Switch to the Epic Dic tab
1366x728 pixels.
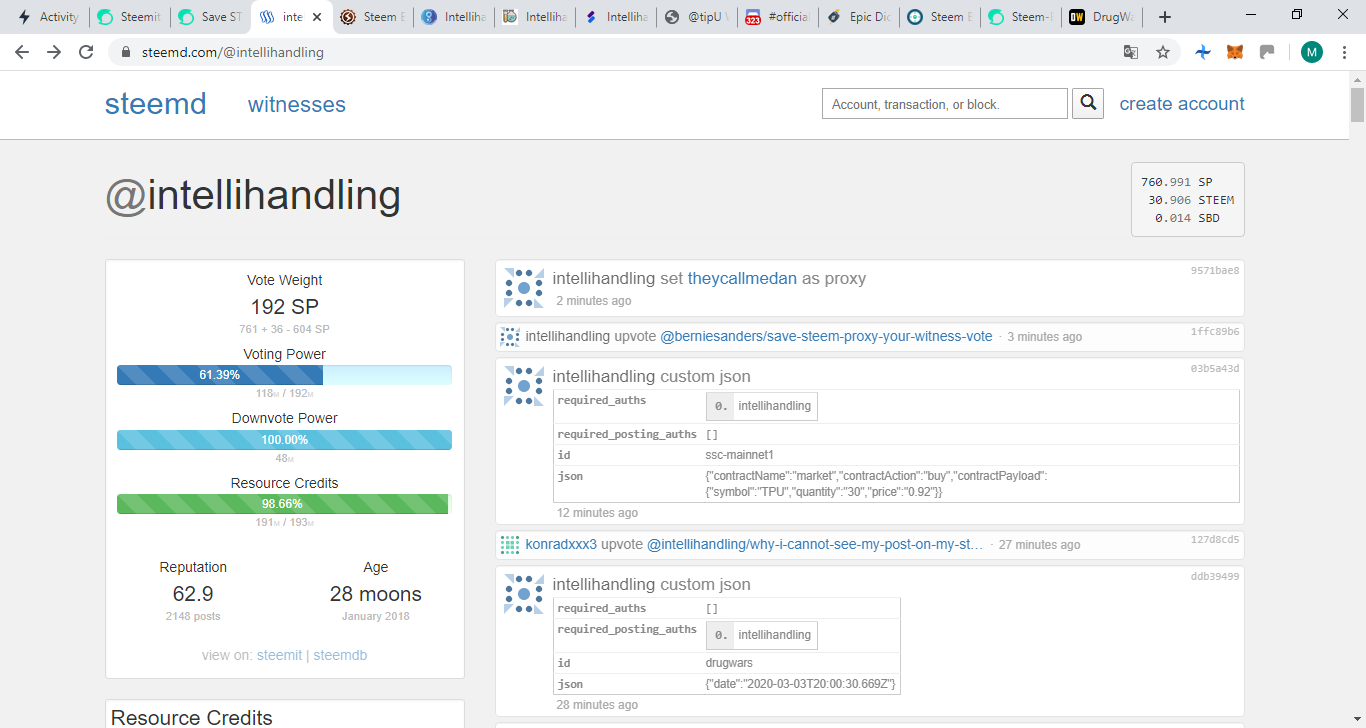[860, 17]
